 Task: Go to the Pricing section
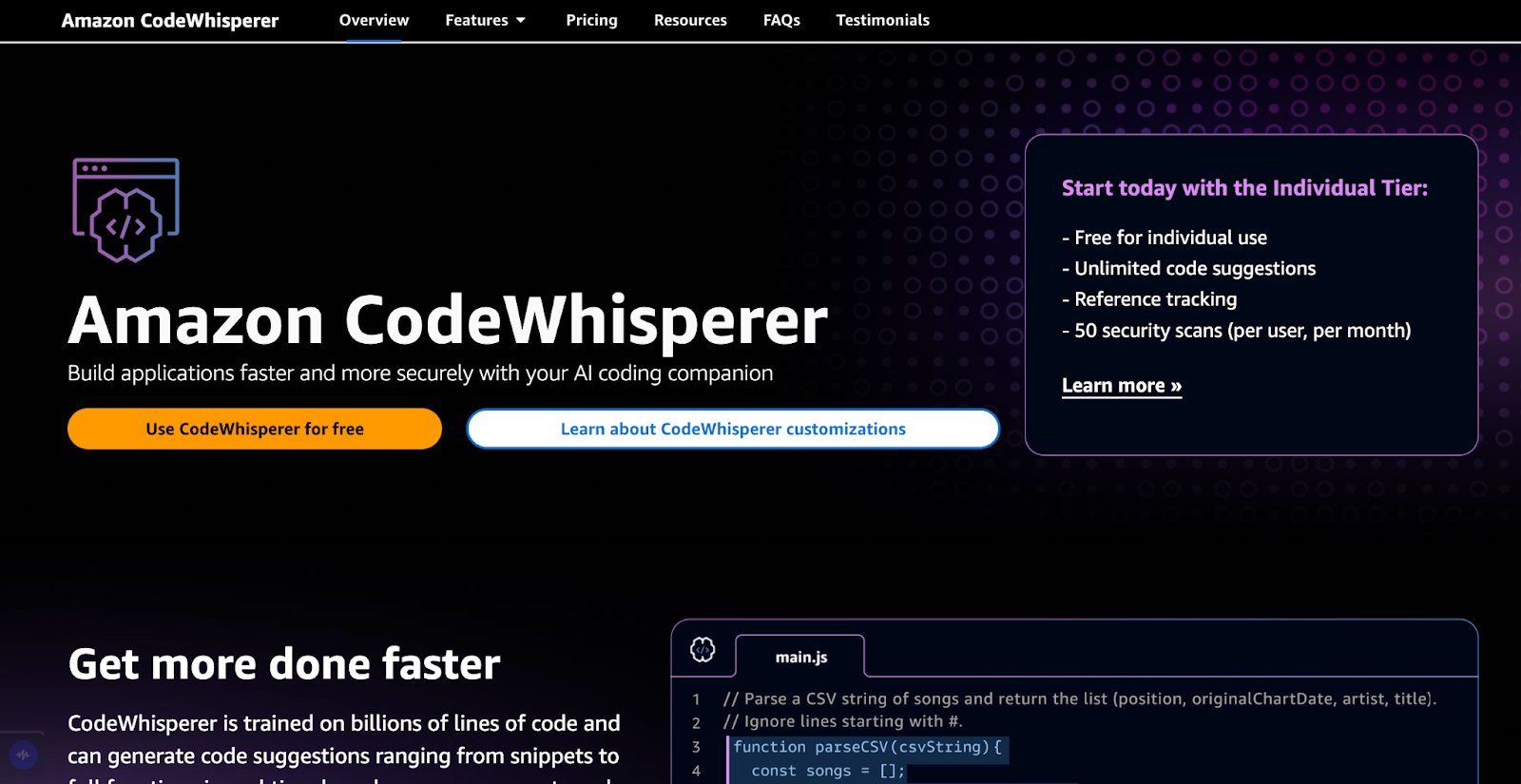591,21
